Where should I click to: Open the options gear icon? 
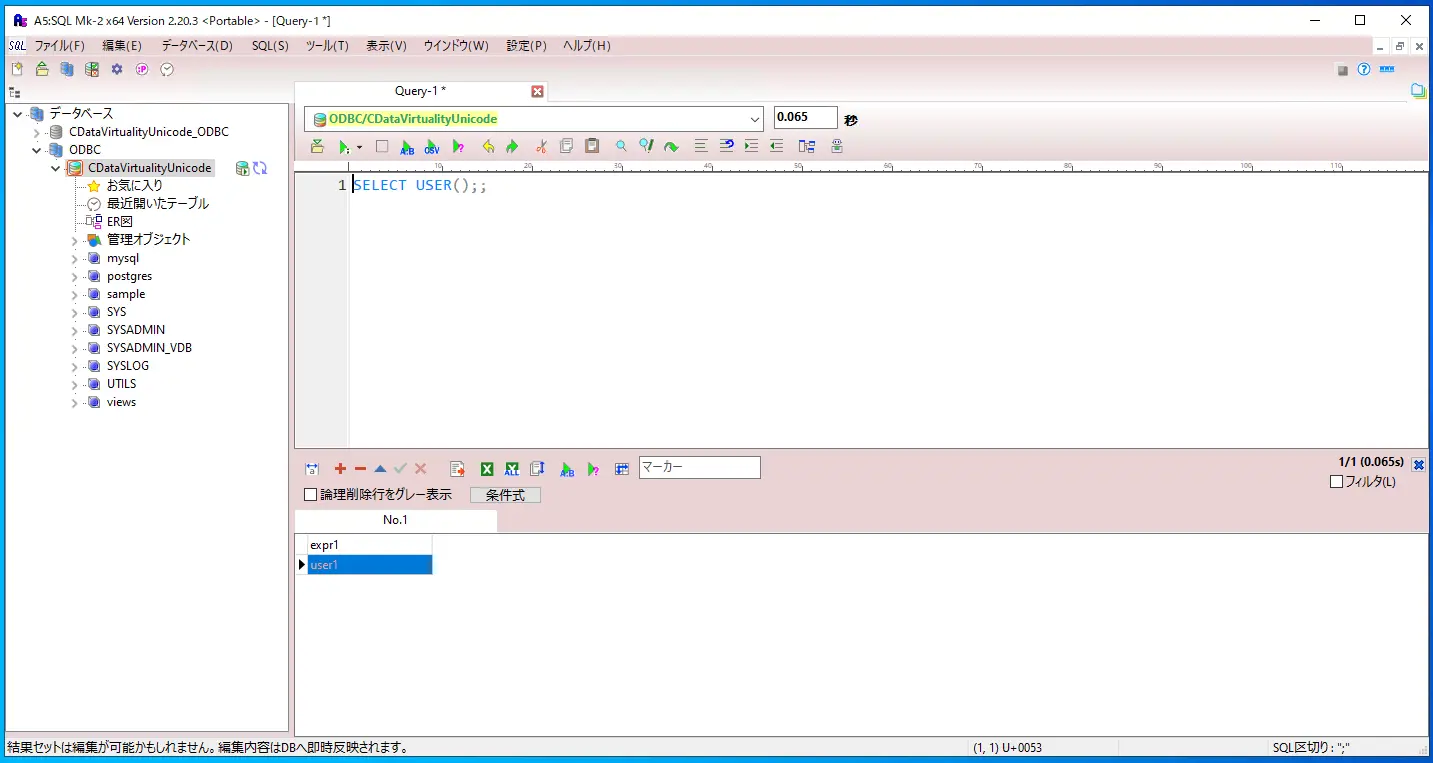pyautogui.click(x=117, y=69)
